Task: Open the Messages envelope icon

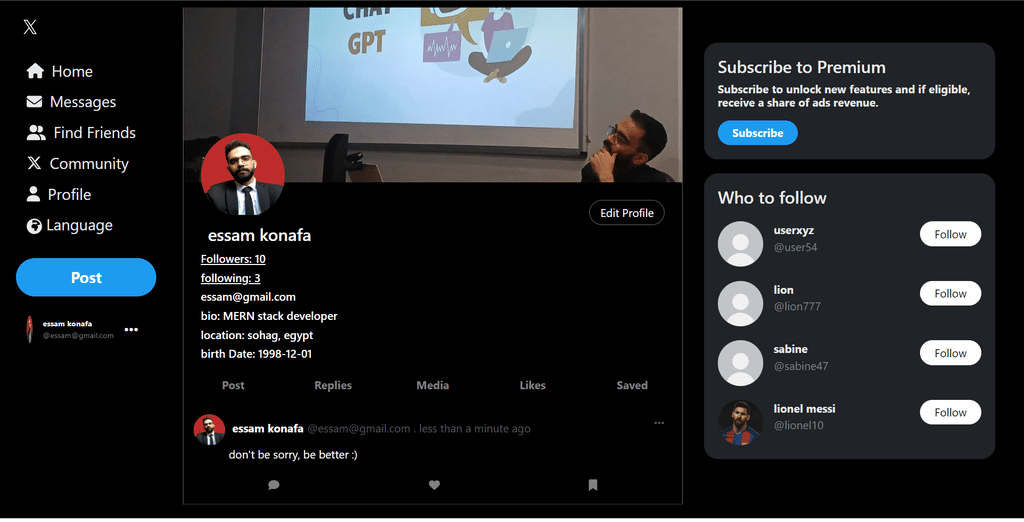Action: 35,102
